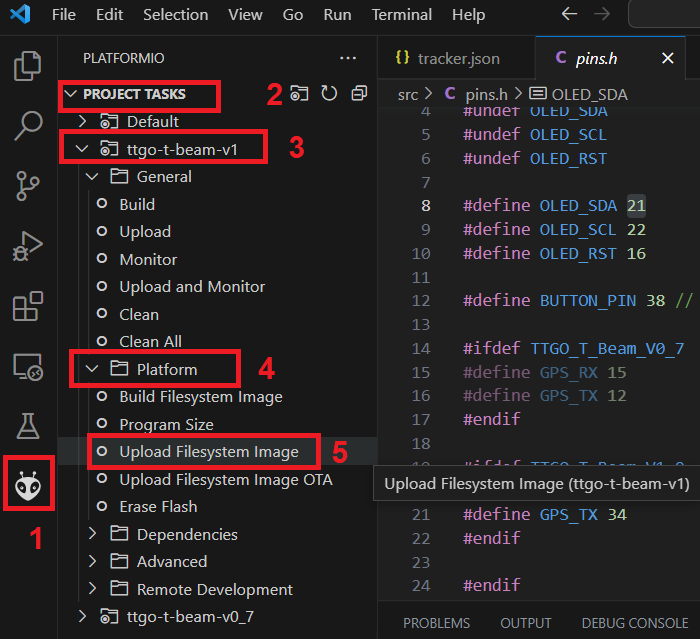Viewport: 700px width, 639px height.
Task: Run the Upload Filesystem Image task
Action: click(x=208, y=452)
